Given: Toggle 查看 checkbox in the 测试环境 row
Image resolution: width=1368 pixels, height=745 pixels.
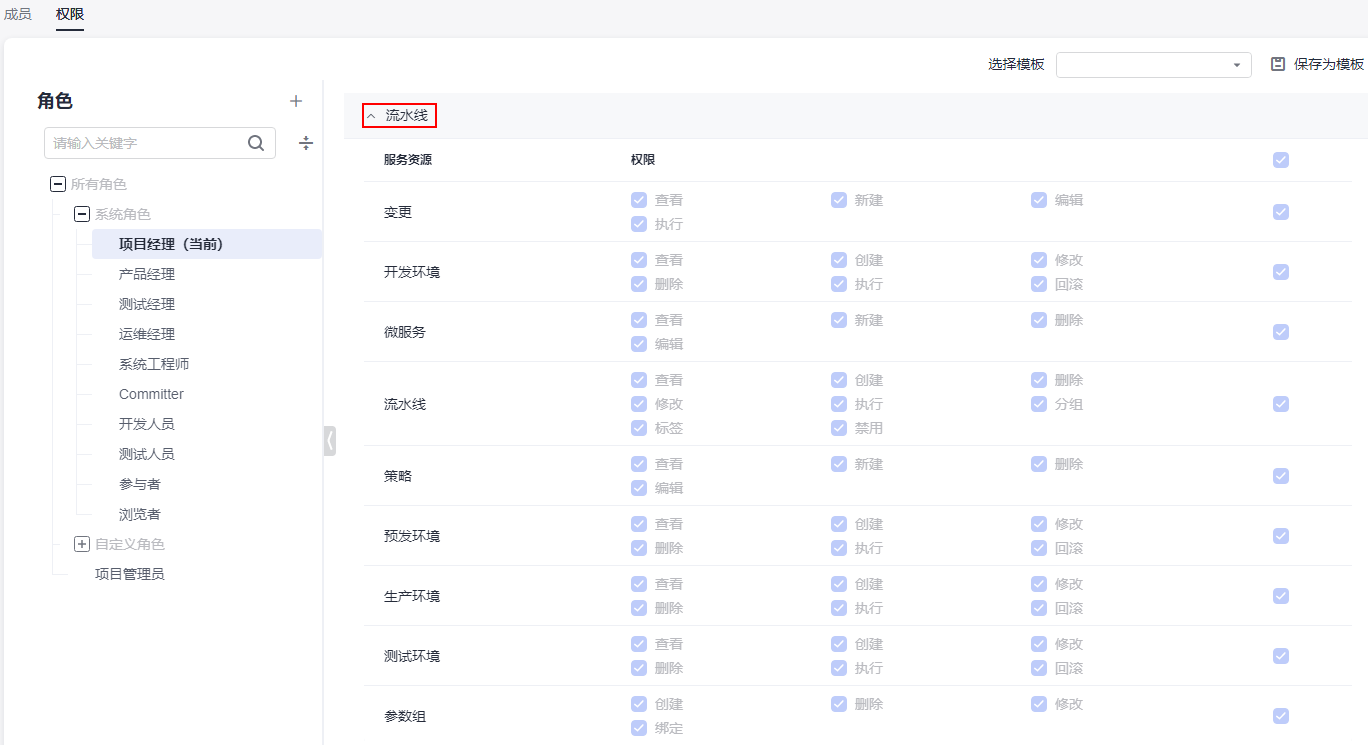Looking at the screenshot, I should pos(639,644).
